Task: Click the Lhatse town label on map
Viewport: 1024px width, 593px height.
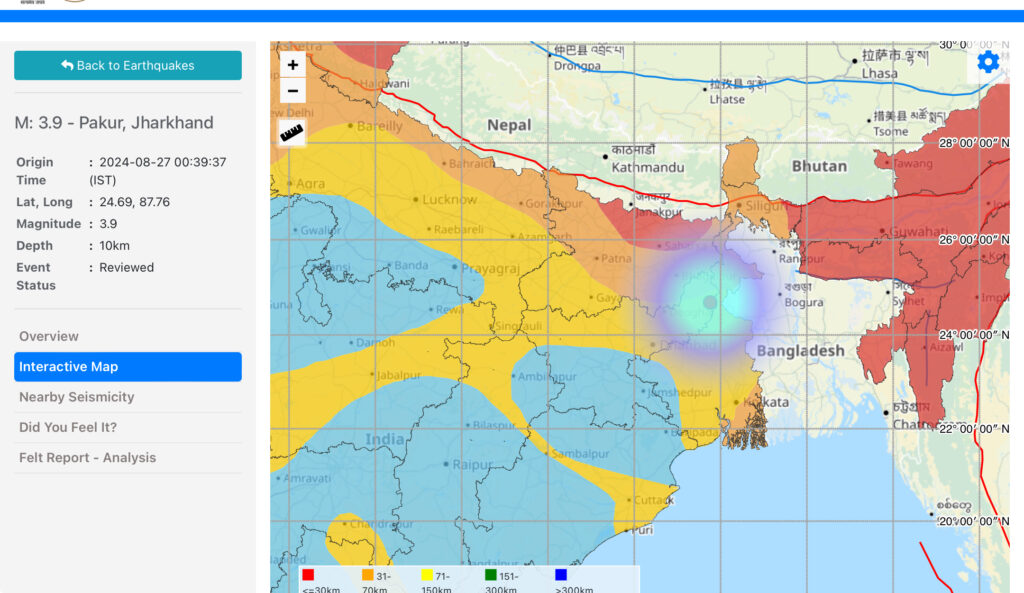Action: click(727, 99)
